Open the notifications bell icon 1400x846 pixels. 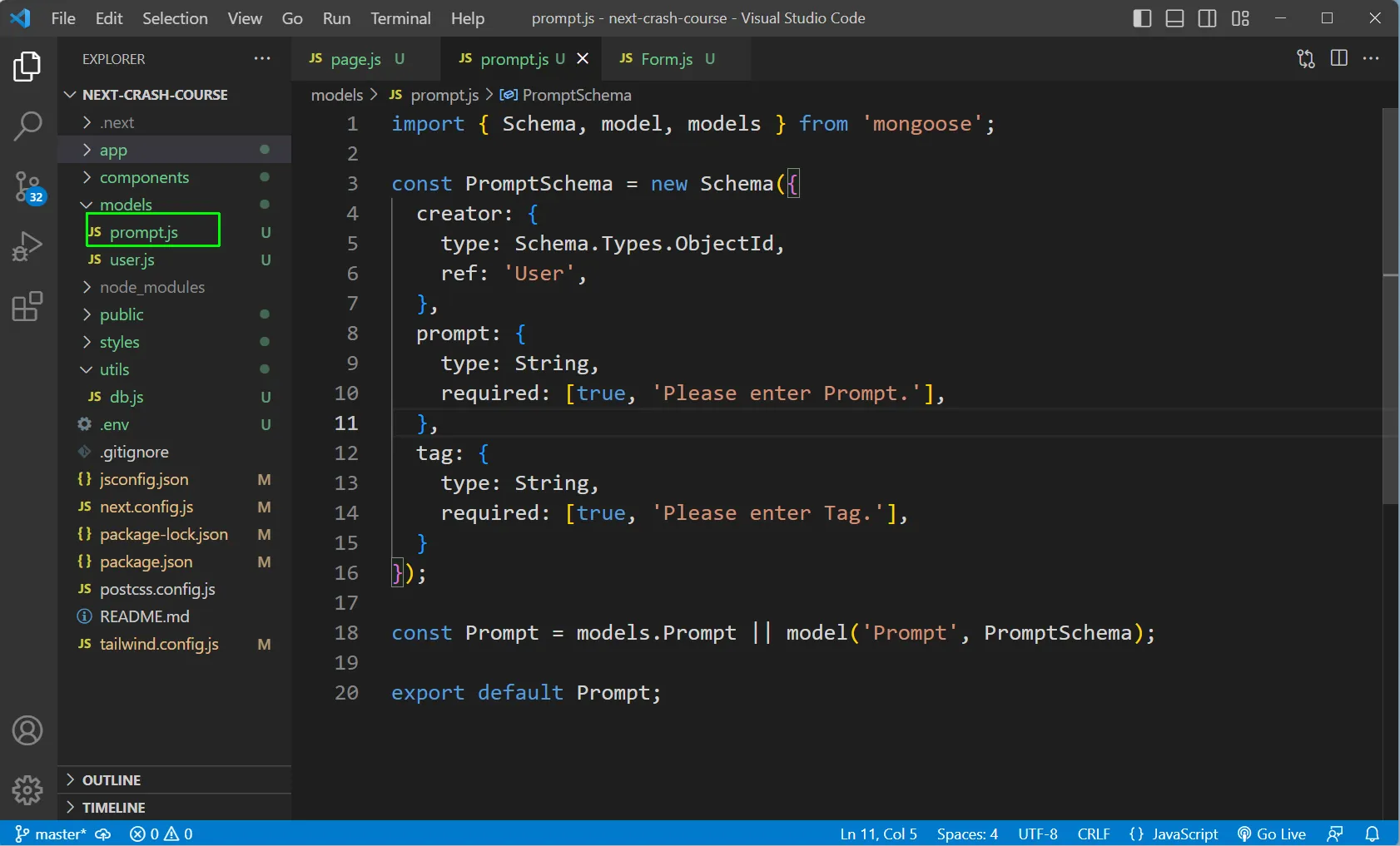(1373, 834)
